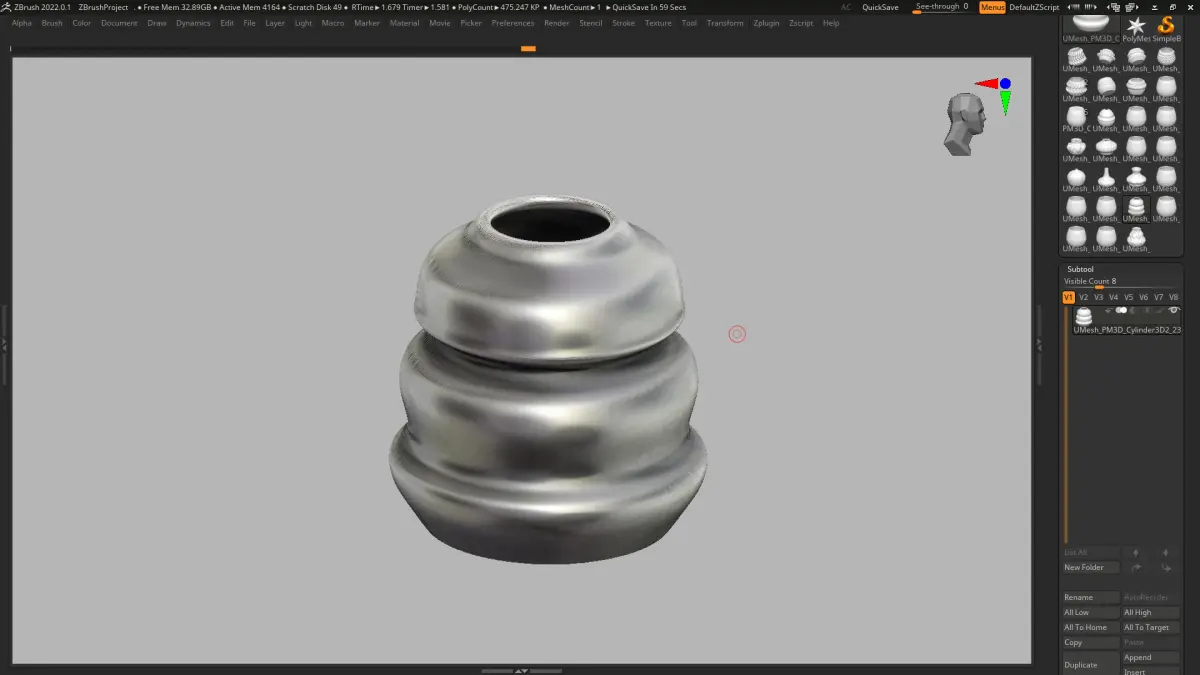Click New Folder button

[1091, 567]
